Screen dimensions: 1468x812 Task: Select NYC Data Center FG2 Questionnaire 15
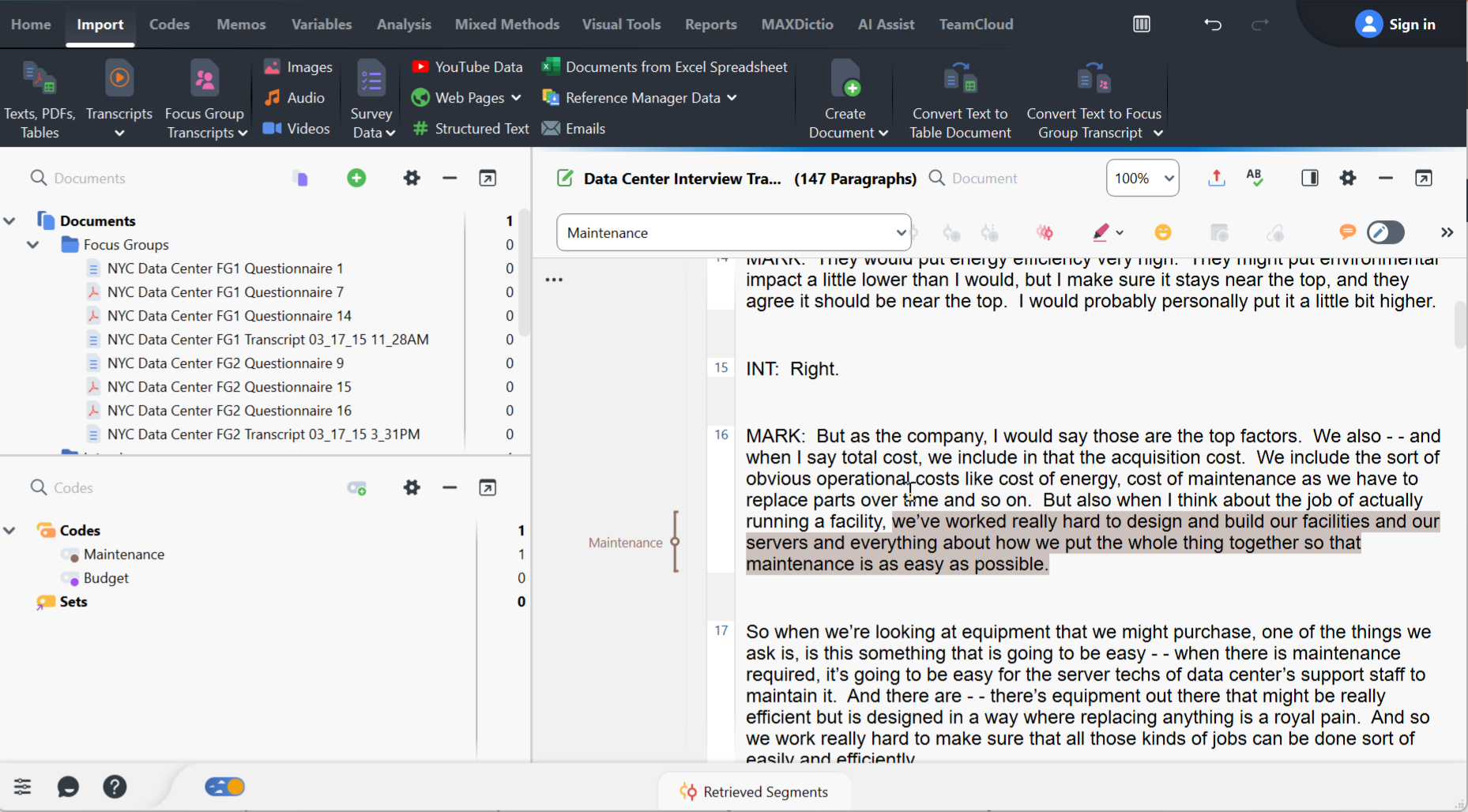[229, 387]
